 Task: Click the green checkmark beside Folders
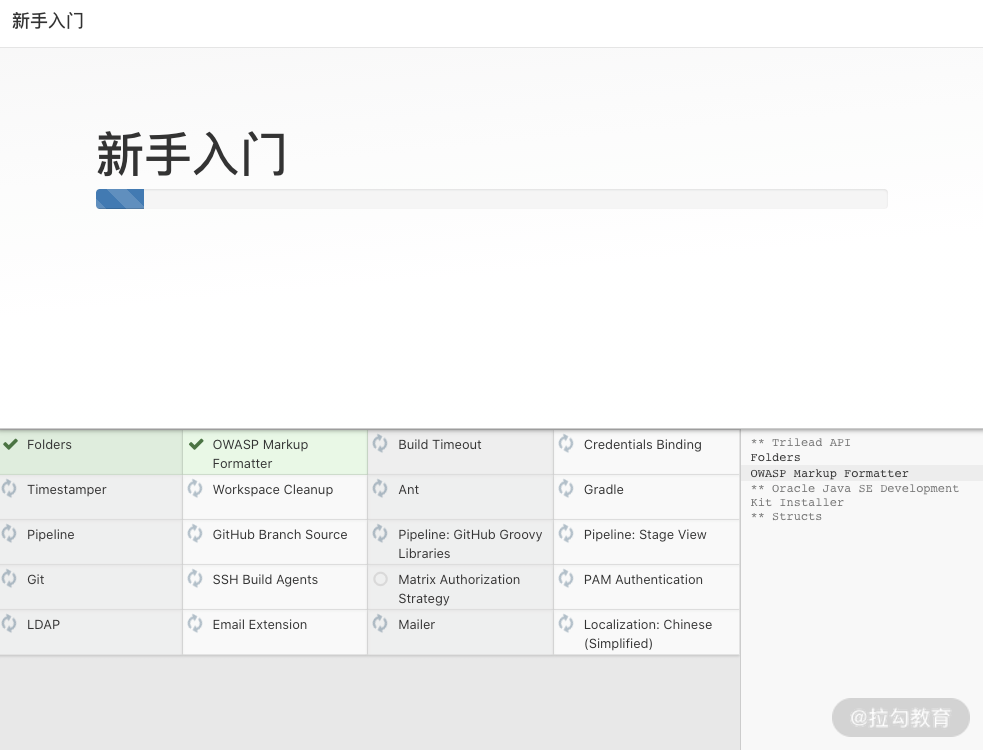click(10, 444)
